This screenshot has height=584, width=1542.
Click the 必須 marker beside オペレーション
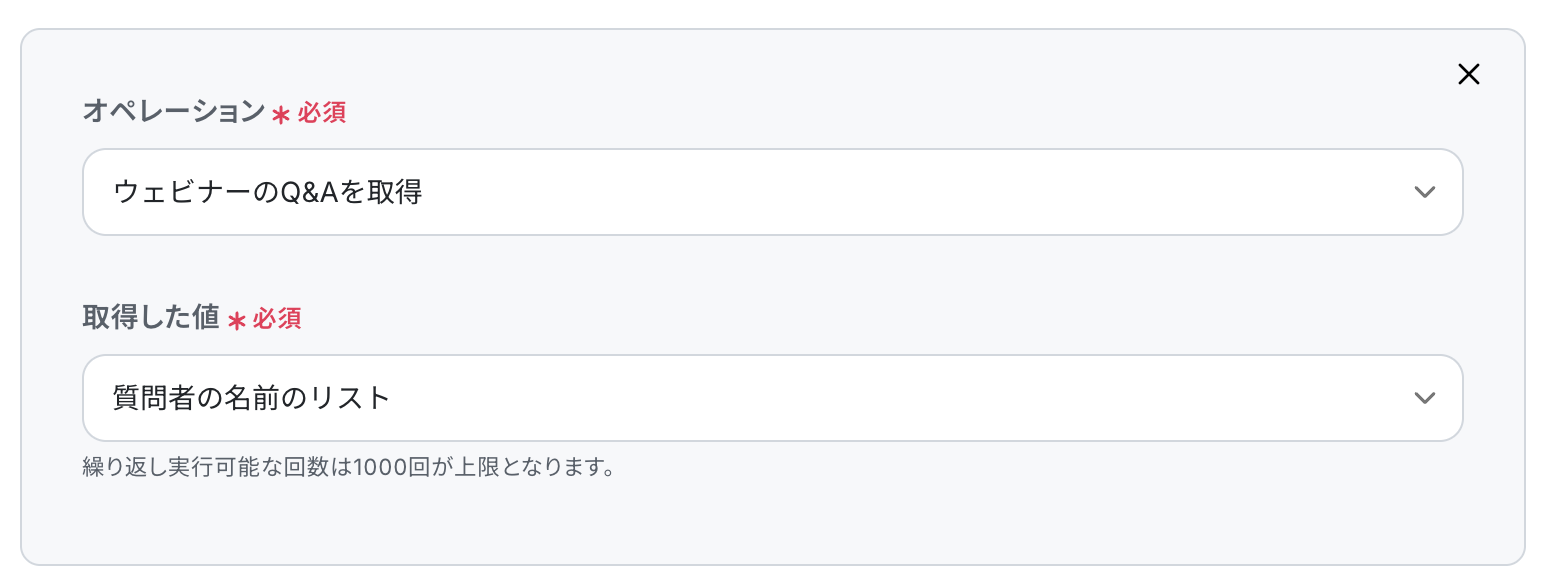click(321, 113)
